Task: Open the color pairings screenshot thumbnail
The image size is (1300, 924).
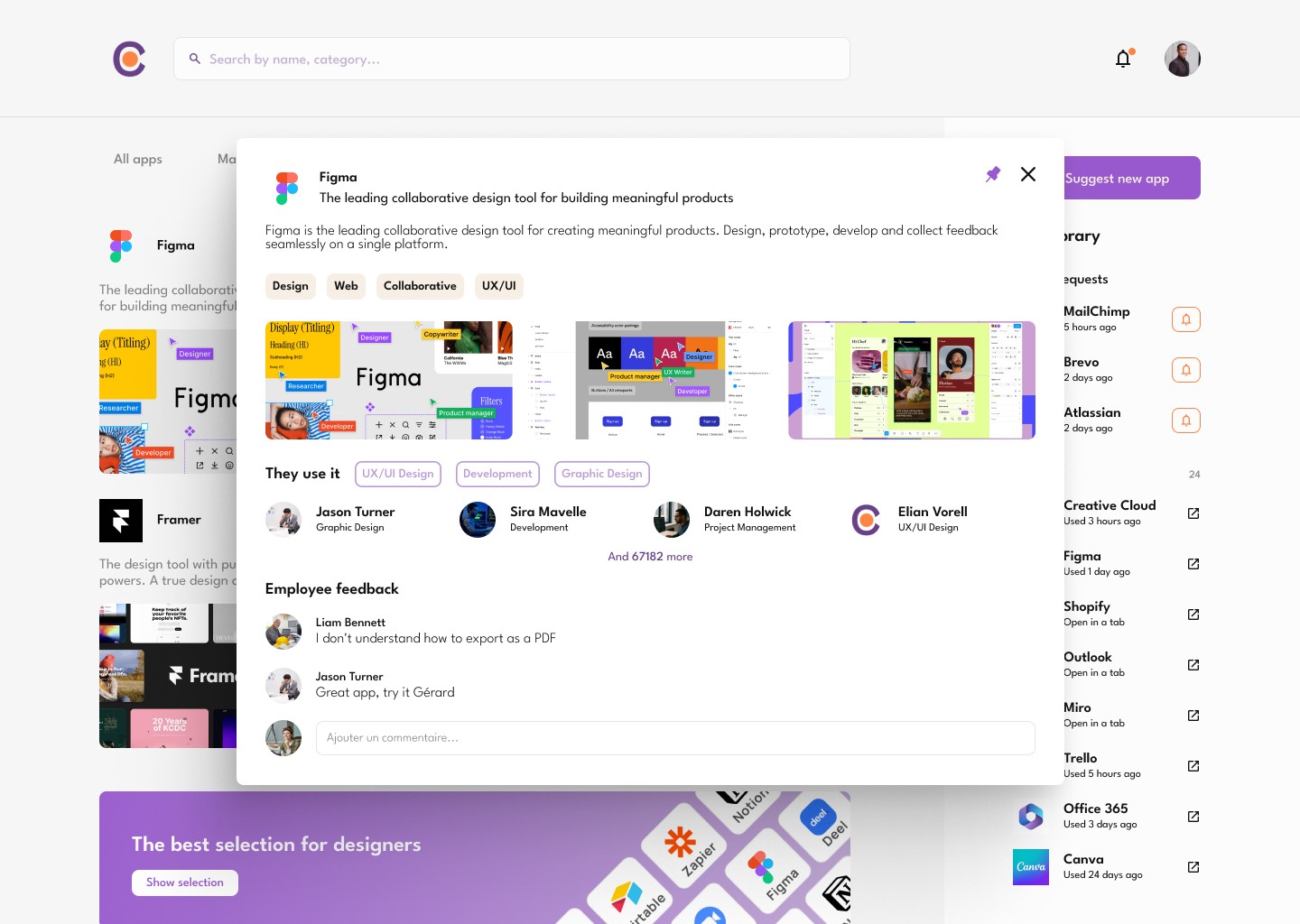Action: [650, 381]
